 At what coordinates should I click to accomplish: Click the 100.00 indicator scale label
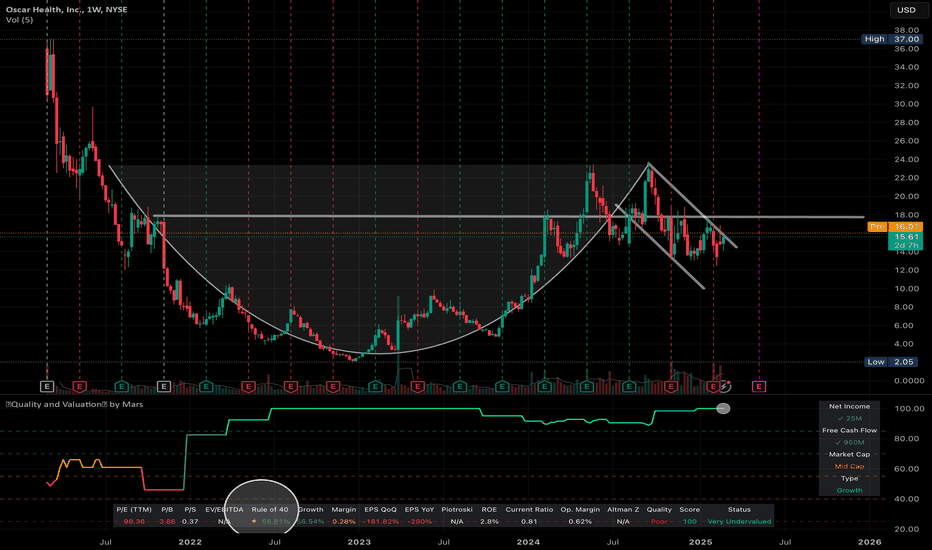click(909, 408)
